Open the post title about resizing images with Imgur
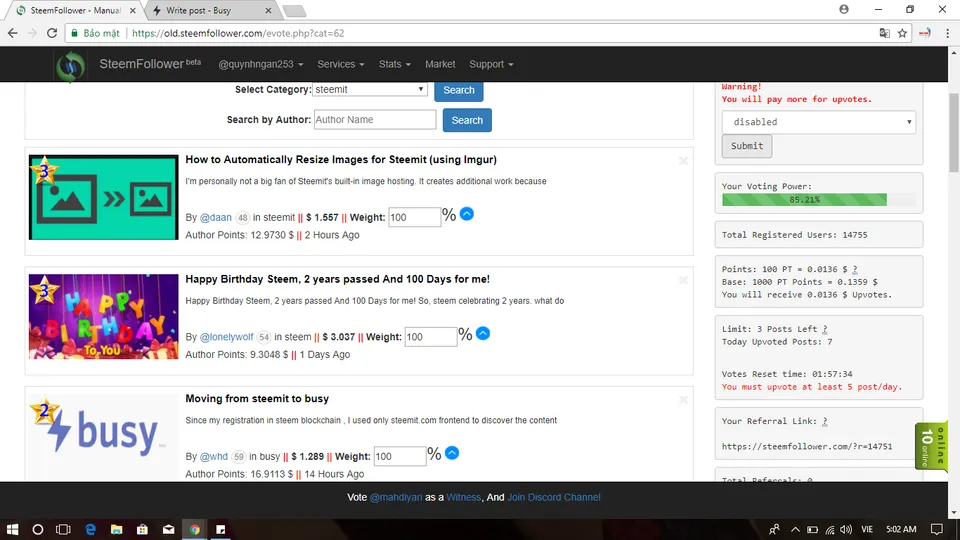This screenshot has height=540, width=960. click(341, 159)
